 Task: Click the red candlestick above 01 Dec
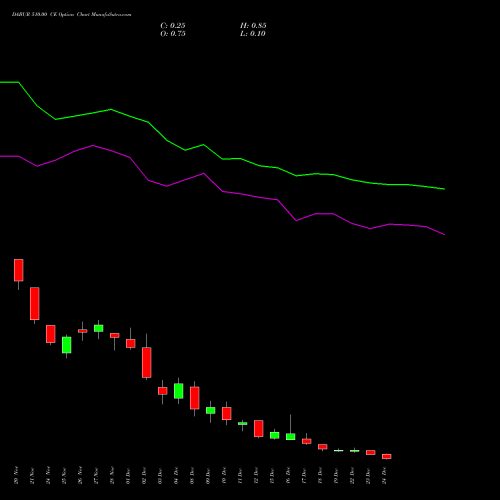pos(131,343)
